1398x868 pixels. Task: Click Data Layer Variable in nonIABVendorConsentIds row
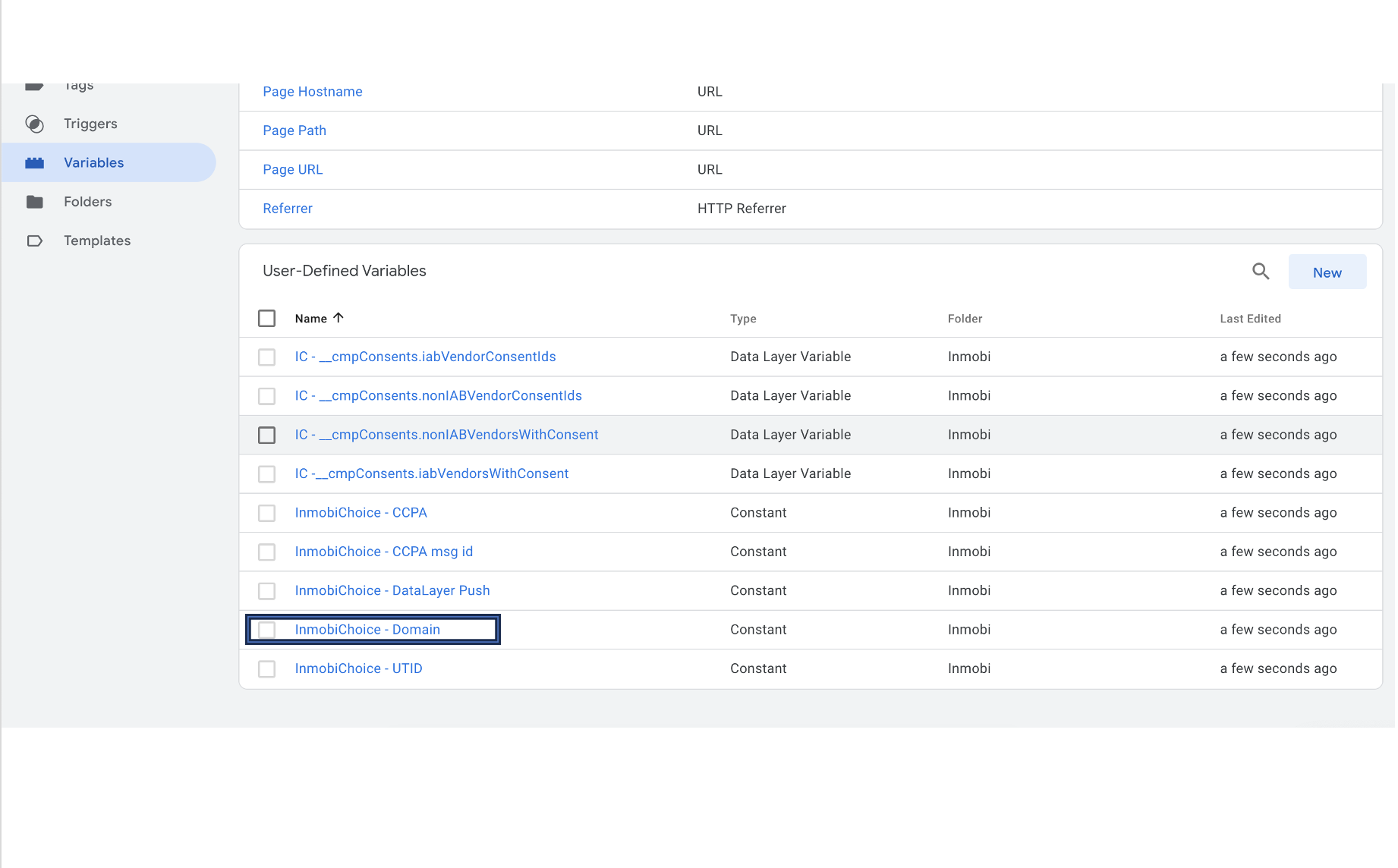[790, 395]
